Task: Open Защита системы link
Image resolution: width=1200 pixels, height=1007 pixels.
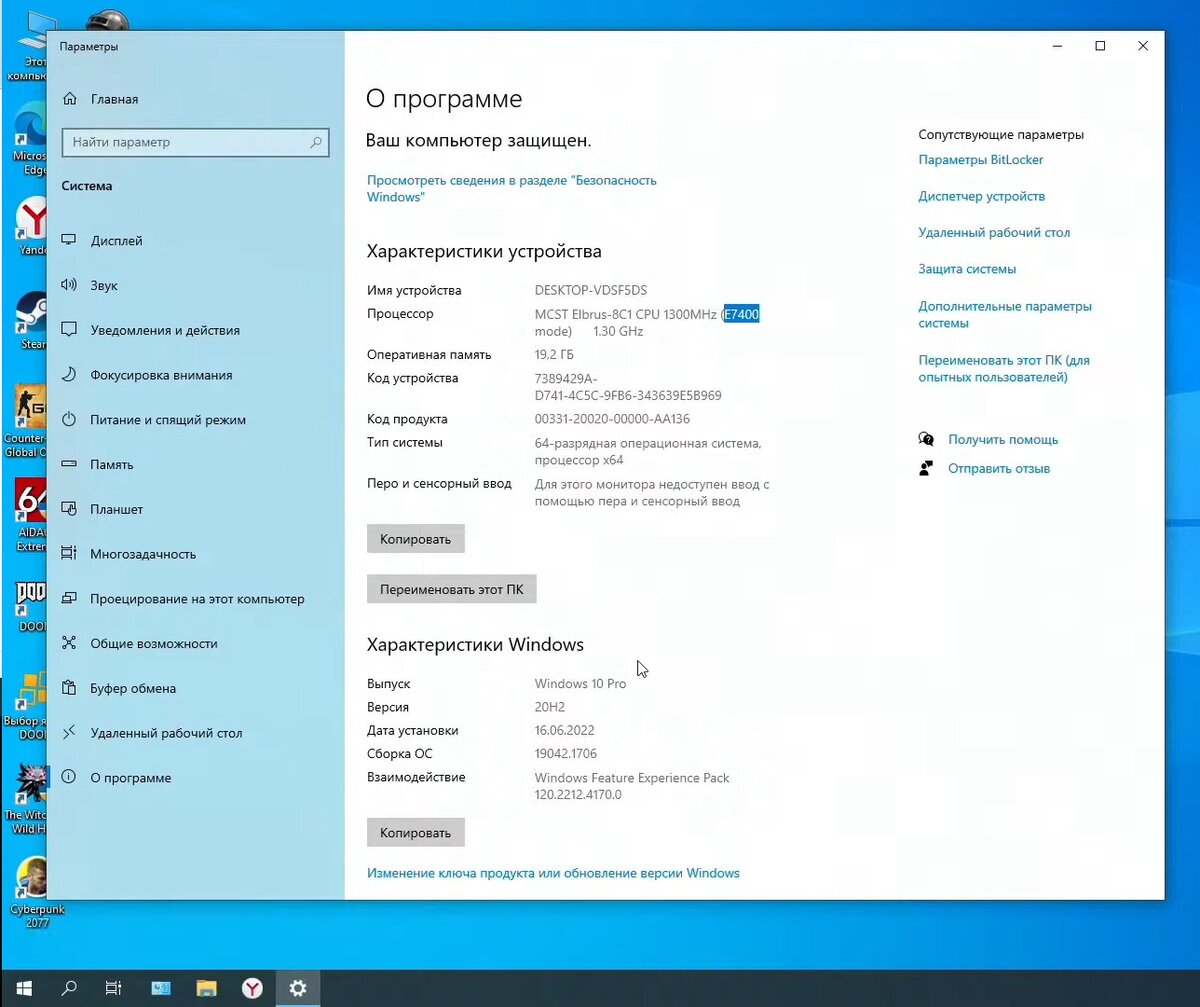Action: tap(967, 269)
